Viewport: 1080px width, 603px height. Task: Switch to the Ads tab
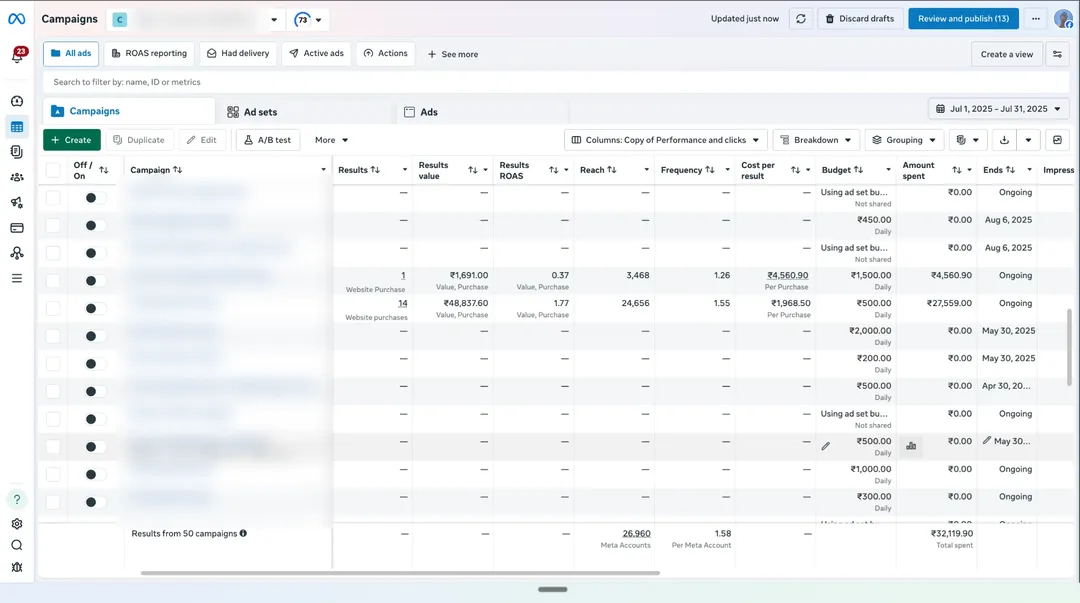tap(482, 112)
